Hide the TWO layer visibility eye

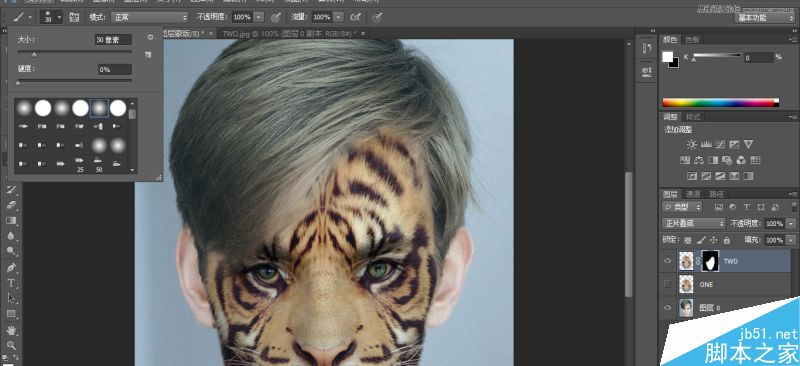667,261
